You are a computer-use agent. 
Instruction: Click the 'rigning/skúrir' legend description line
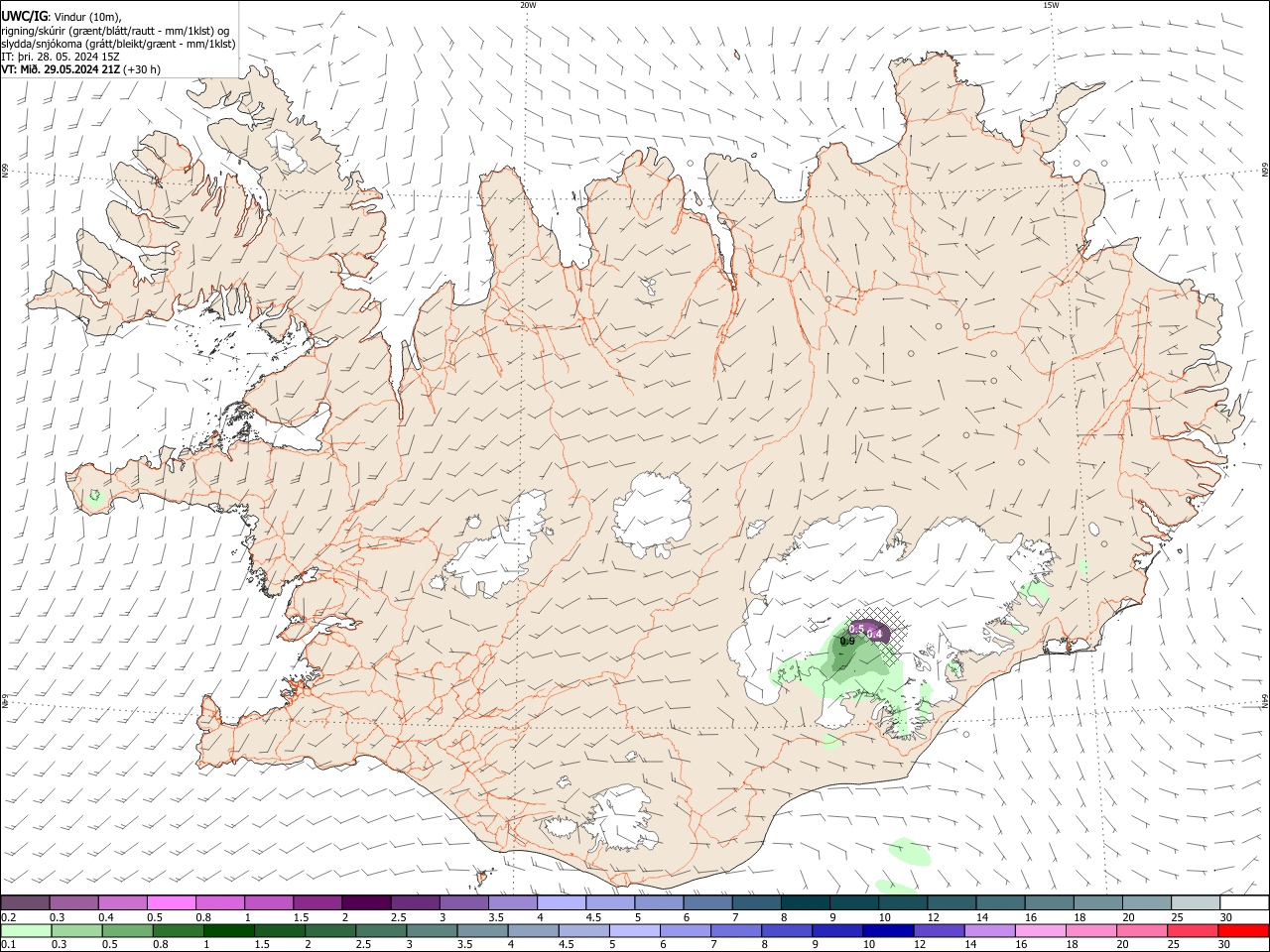(x=116, y=30)
